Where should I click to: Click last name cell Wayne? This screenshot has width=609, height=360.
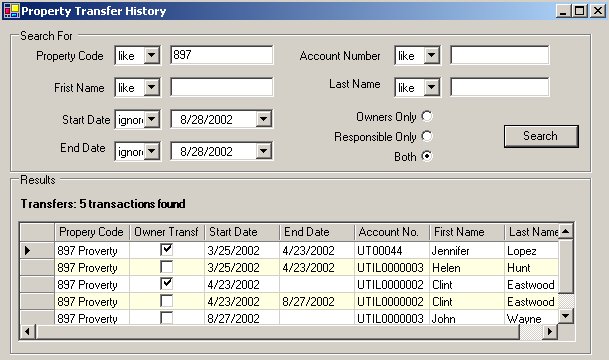pyautogui.click(x=532, y=318)
